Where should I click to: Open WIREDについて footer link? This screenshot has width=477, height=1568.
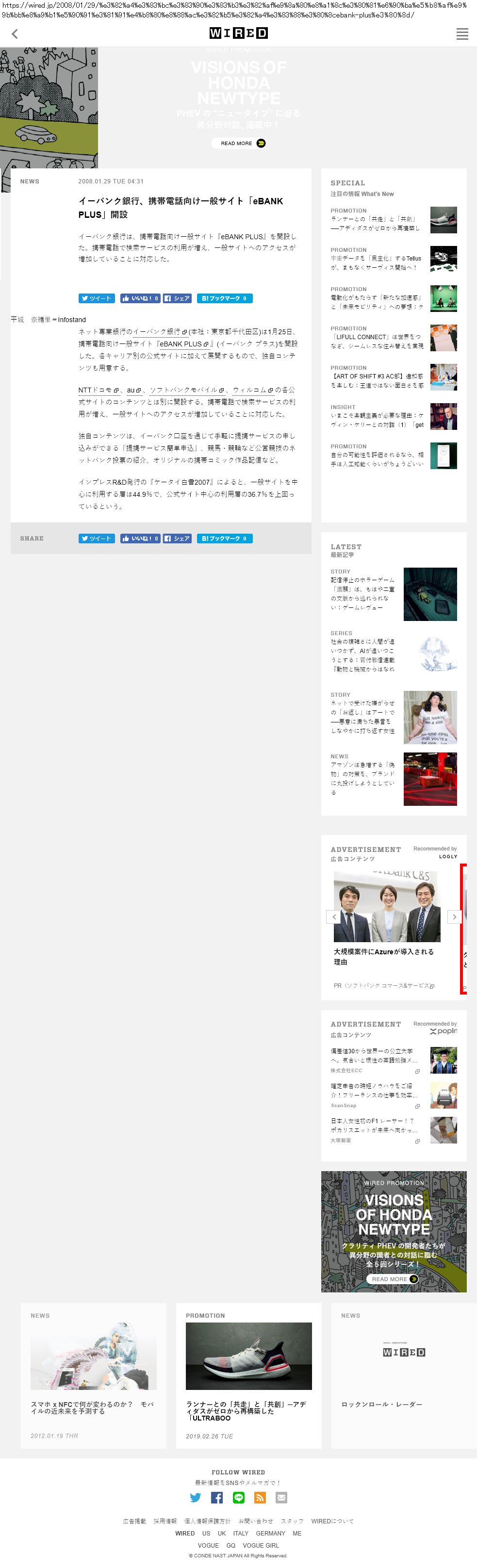pyautogui.click(x=332, y=1520)
